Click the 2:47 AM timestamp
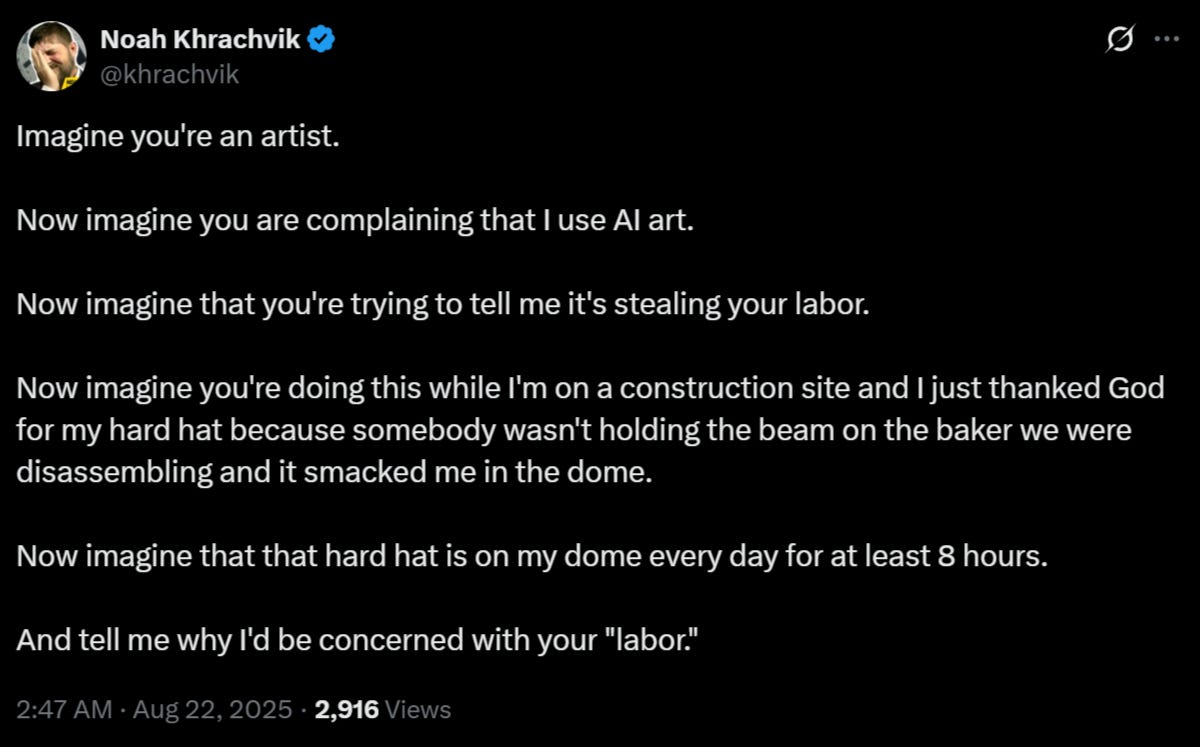The height and width of the screenshot is (747, 1200). point(64,710)
